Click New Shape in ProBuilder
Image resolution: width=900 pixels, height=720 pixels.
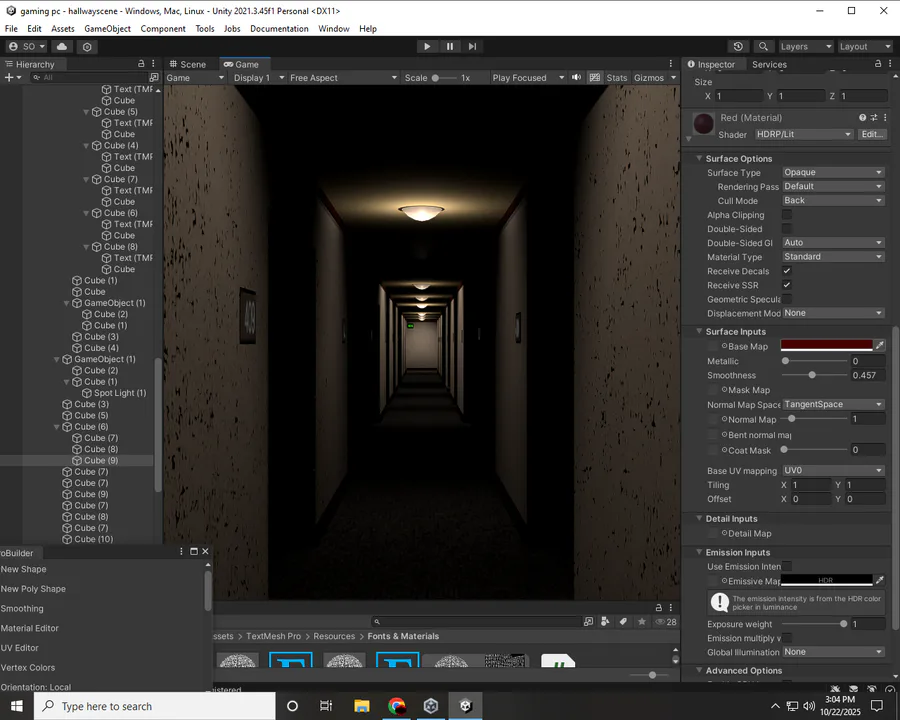(x=24, y=569)
